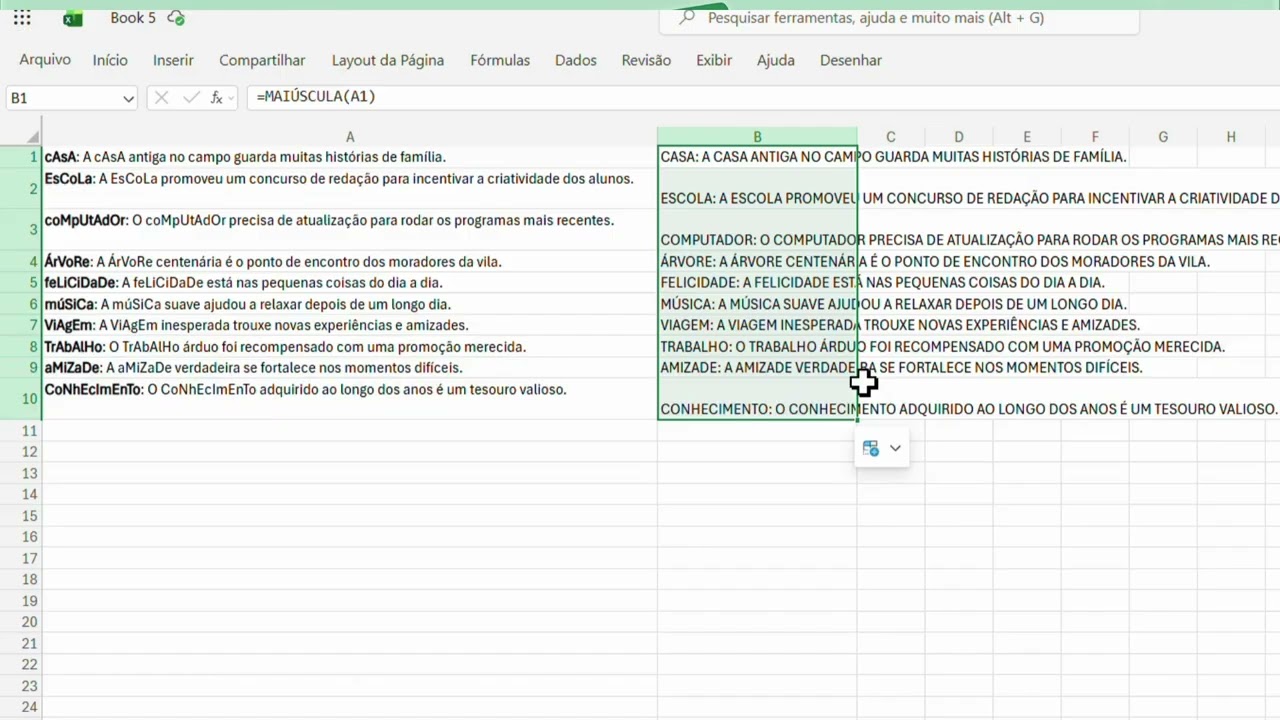Open the Compartilhar tab

click(x=262, y=60)
